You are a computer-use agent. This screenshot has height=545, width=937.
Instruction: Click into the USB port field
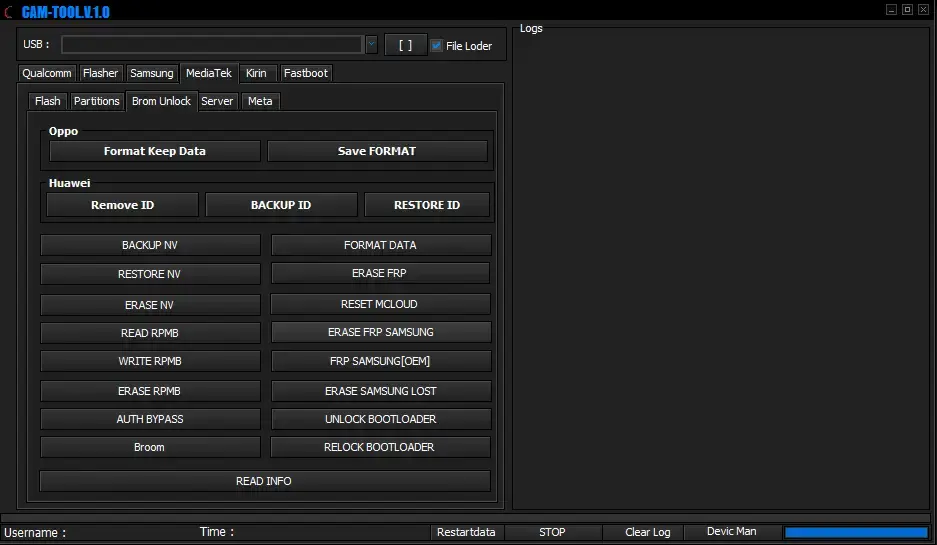tap(212, 44)
